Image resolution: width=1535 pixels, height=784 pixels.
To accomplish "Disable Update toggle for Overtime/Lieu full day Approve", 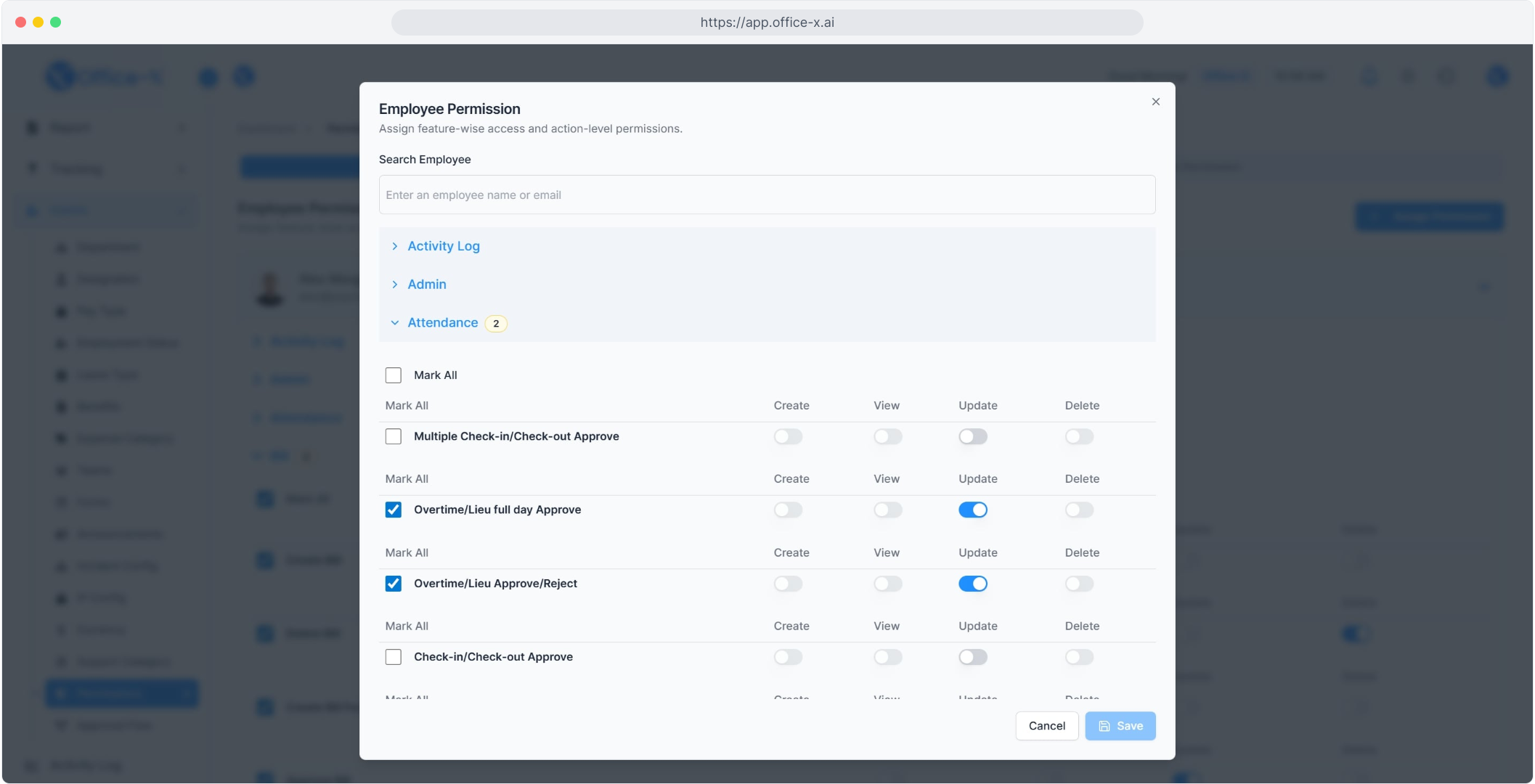I will point(972,510).
